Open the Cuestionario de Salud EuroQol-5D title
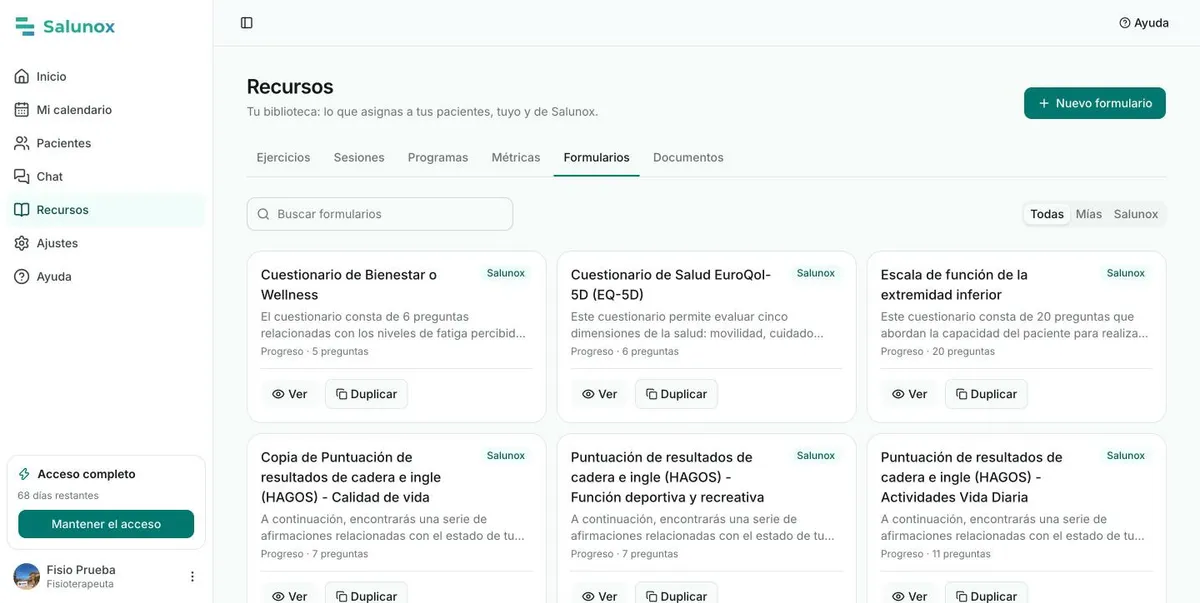The height and width of the screenshot is (603, 1200). coord(671,285)
